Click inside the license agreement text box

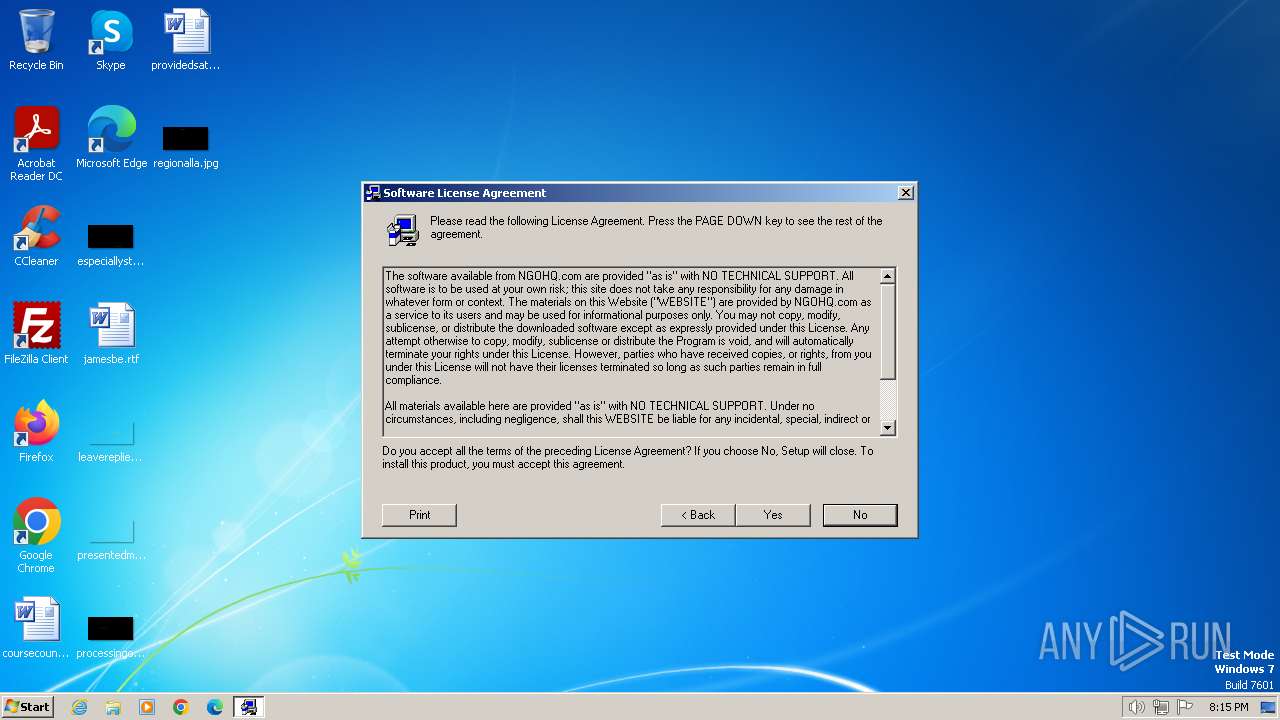click(x=631, y=352)
